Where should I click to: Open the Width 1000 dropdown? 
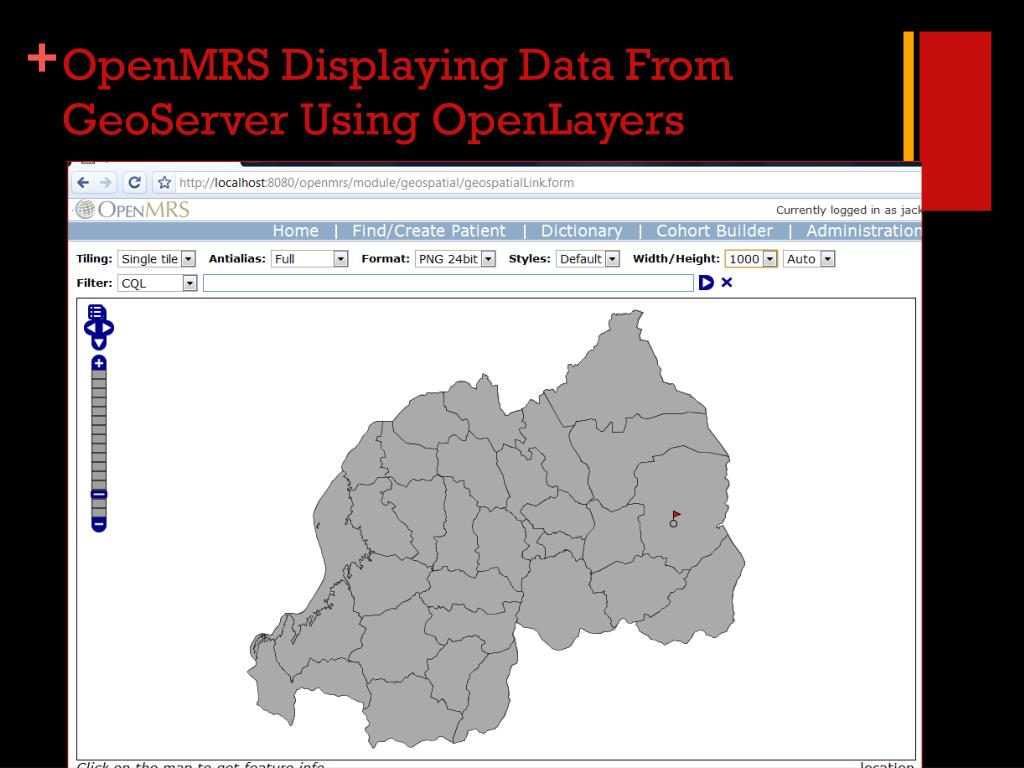(751, 259)
